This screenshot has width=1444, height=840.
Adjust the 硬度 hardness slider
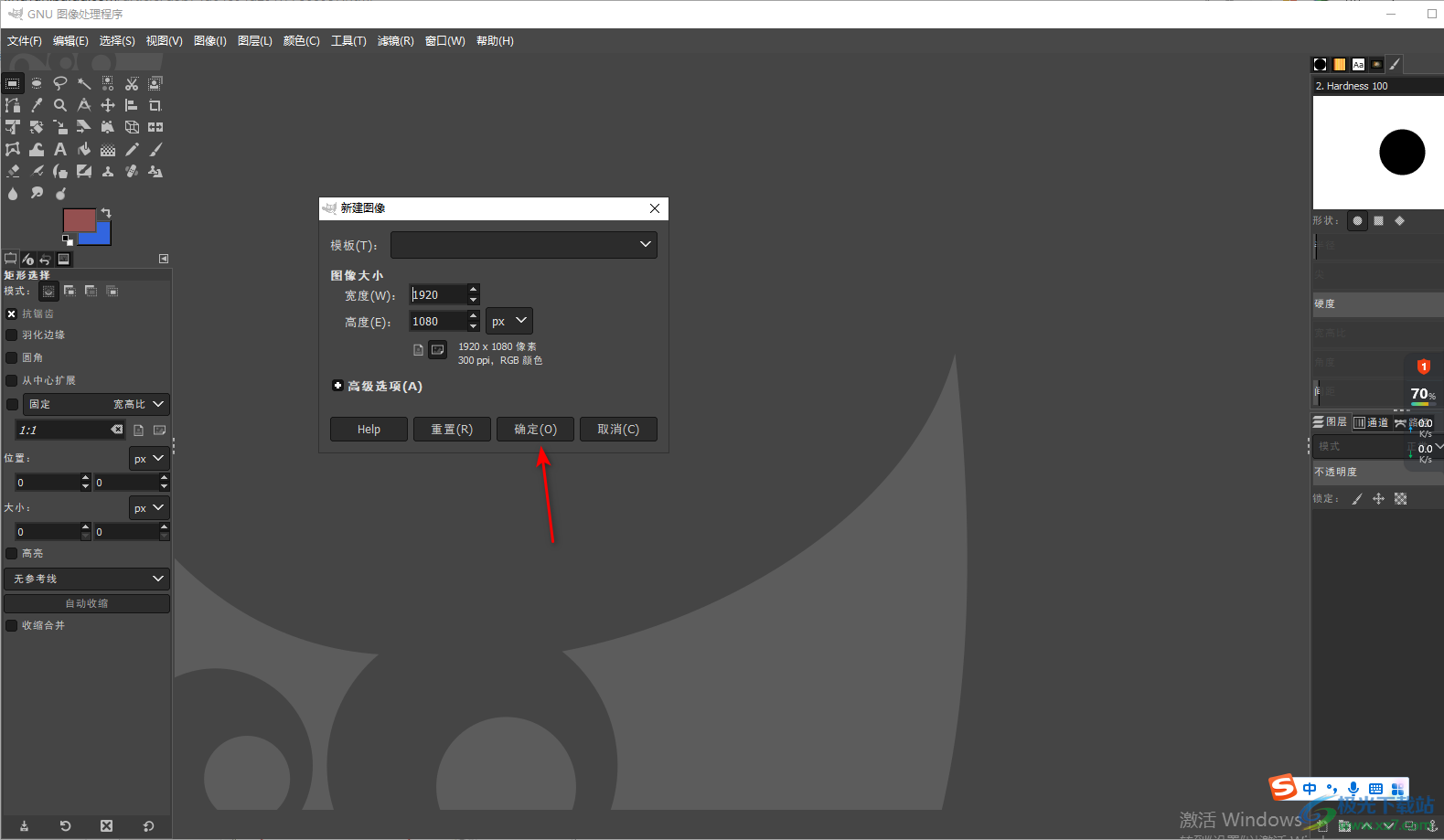[1378, 304]
